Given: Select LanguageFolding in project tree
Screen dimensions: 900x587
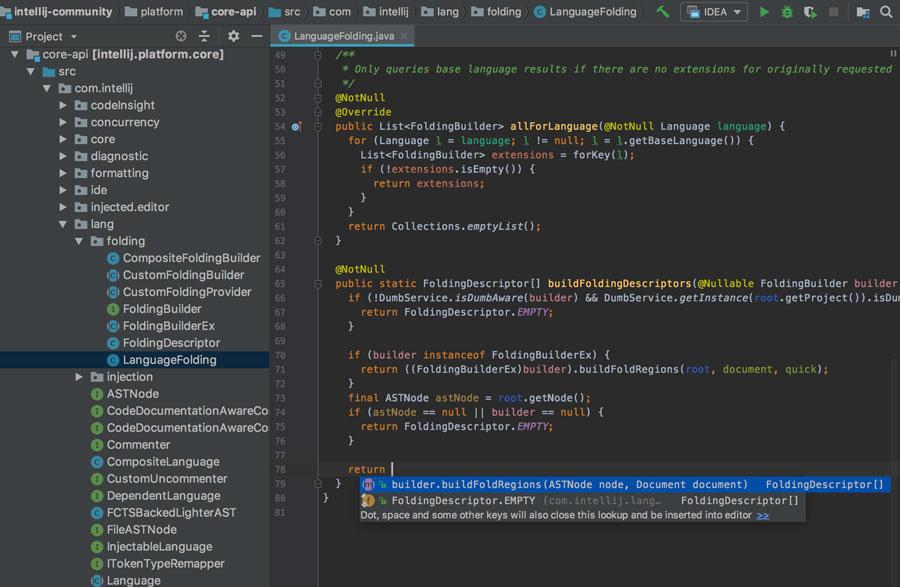Looking at the screenshot, I should [x=162, y=360].
